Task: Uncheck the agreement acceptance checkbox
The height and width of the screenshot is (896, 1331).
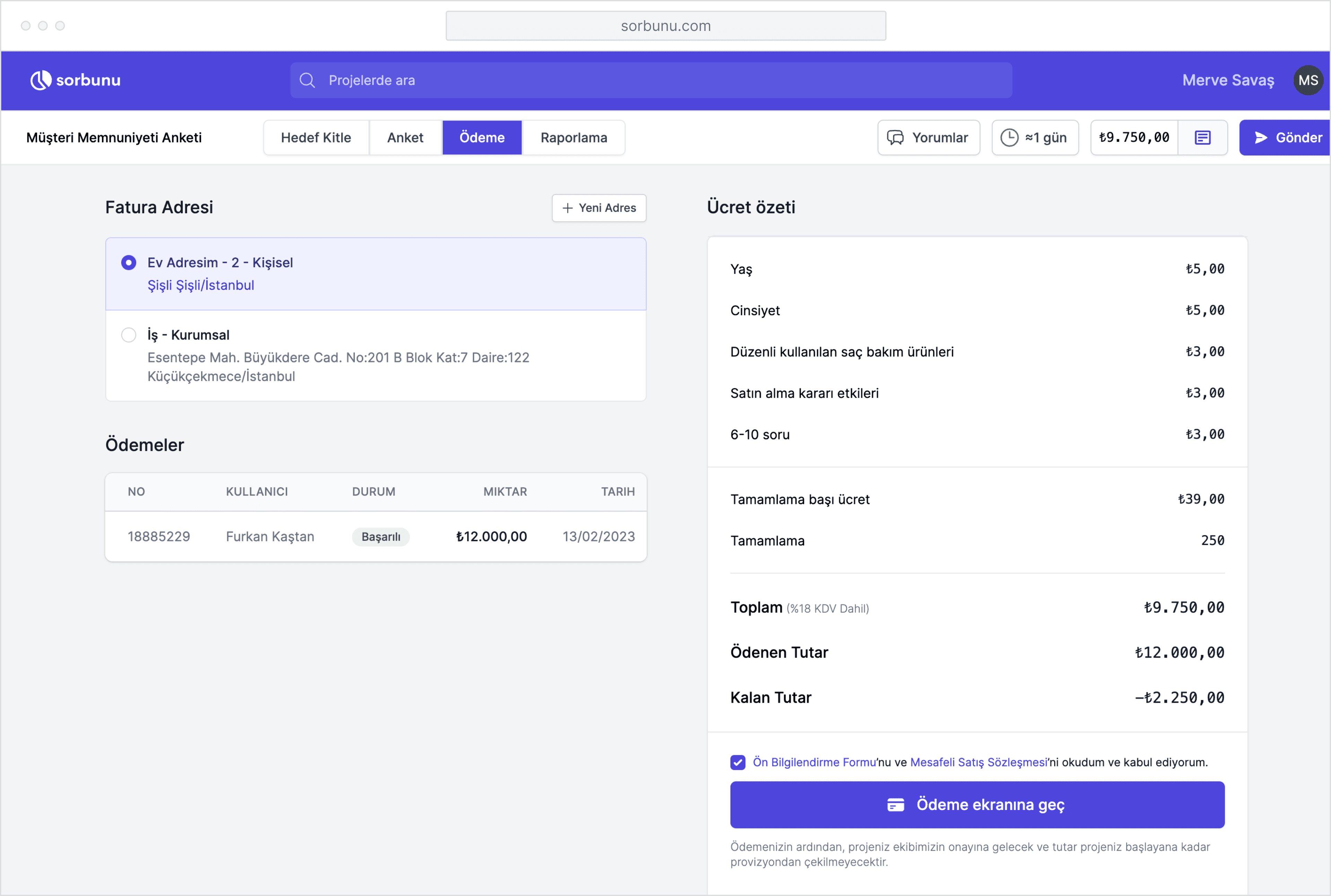Action: pos(738,762)
